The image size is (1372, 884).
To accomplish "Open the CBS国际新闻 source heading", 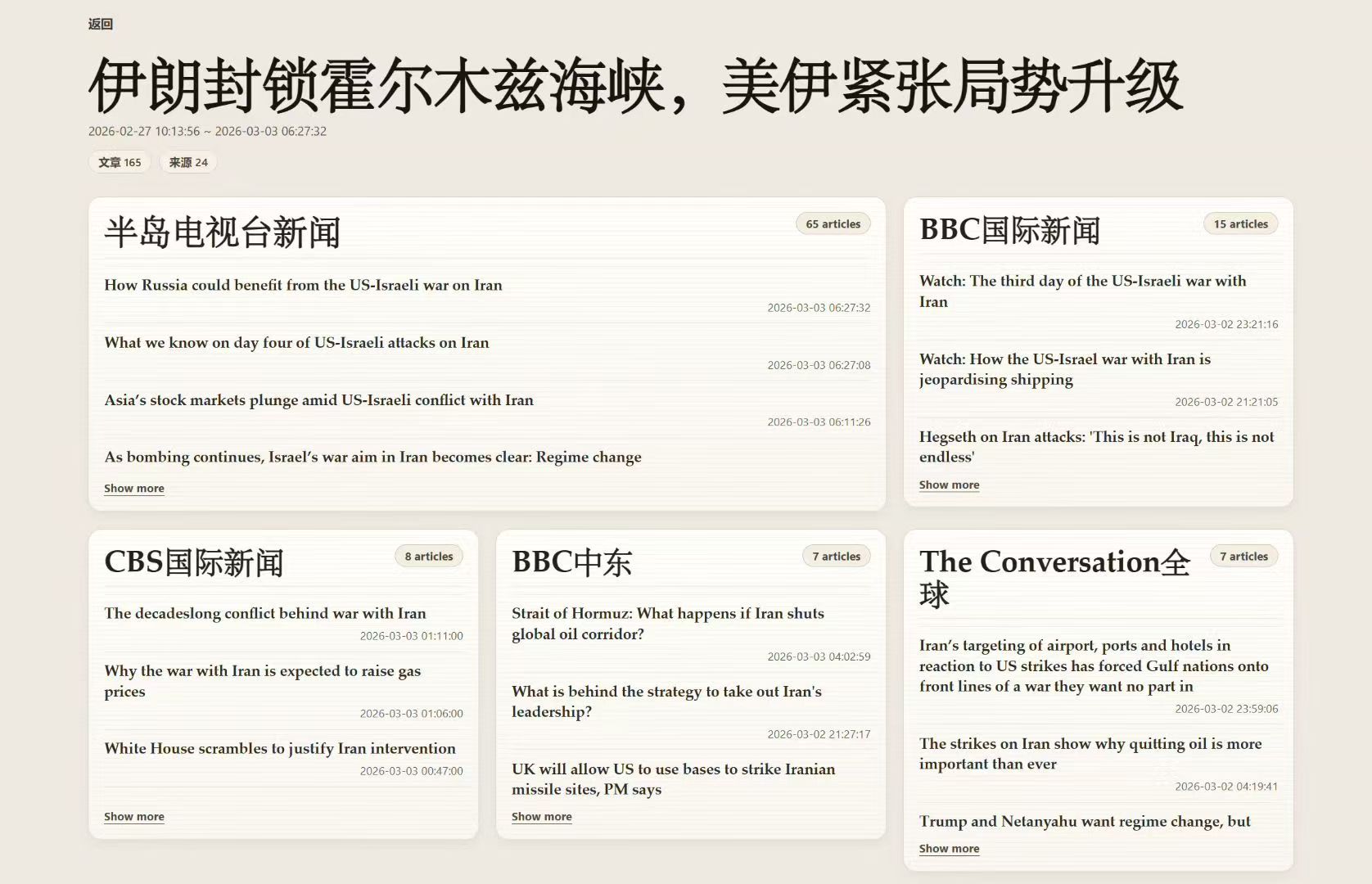I will [193, 562].
